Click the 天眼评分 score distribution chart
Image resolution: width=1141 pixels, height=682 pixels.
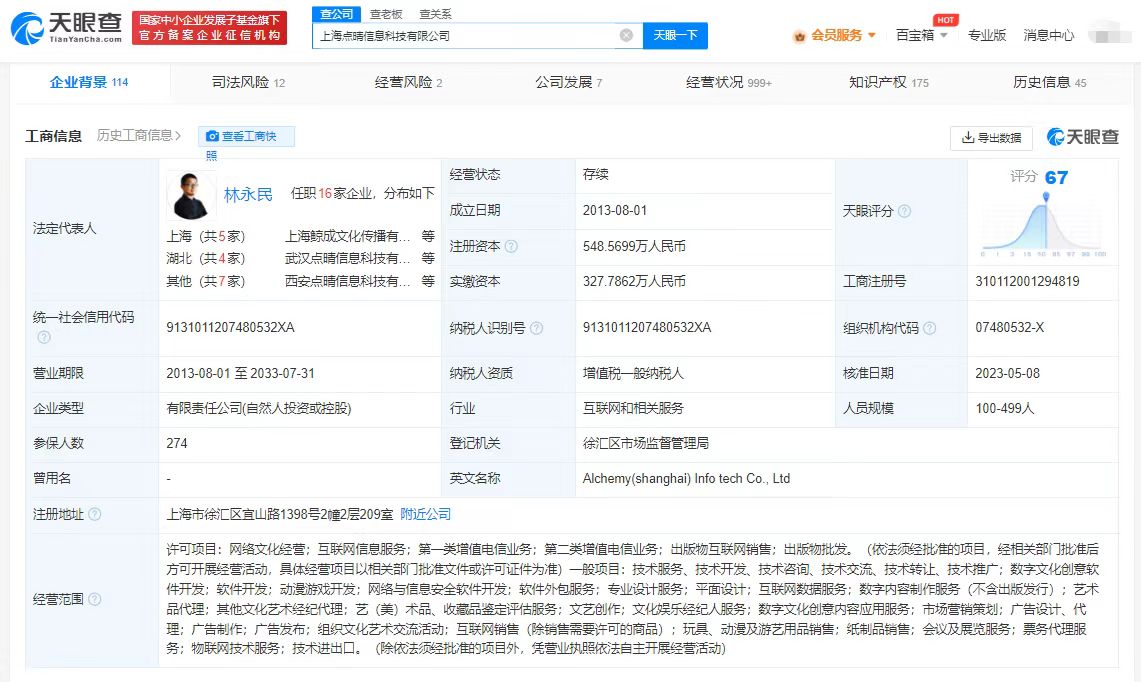tap(1043, 226)
